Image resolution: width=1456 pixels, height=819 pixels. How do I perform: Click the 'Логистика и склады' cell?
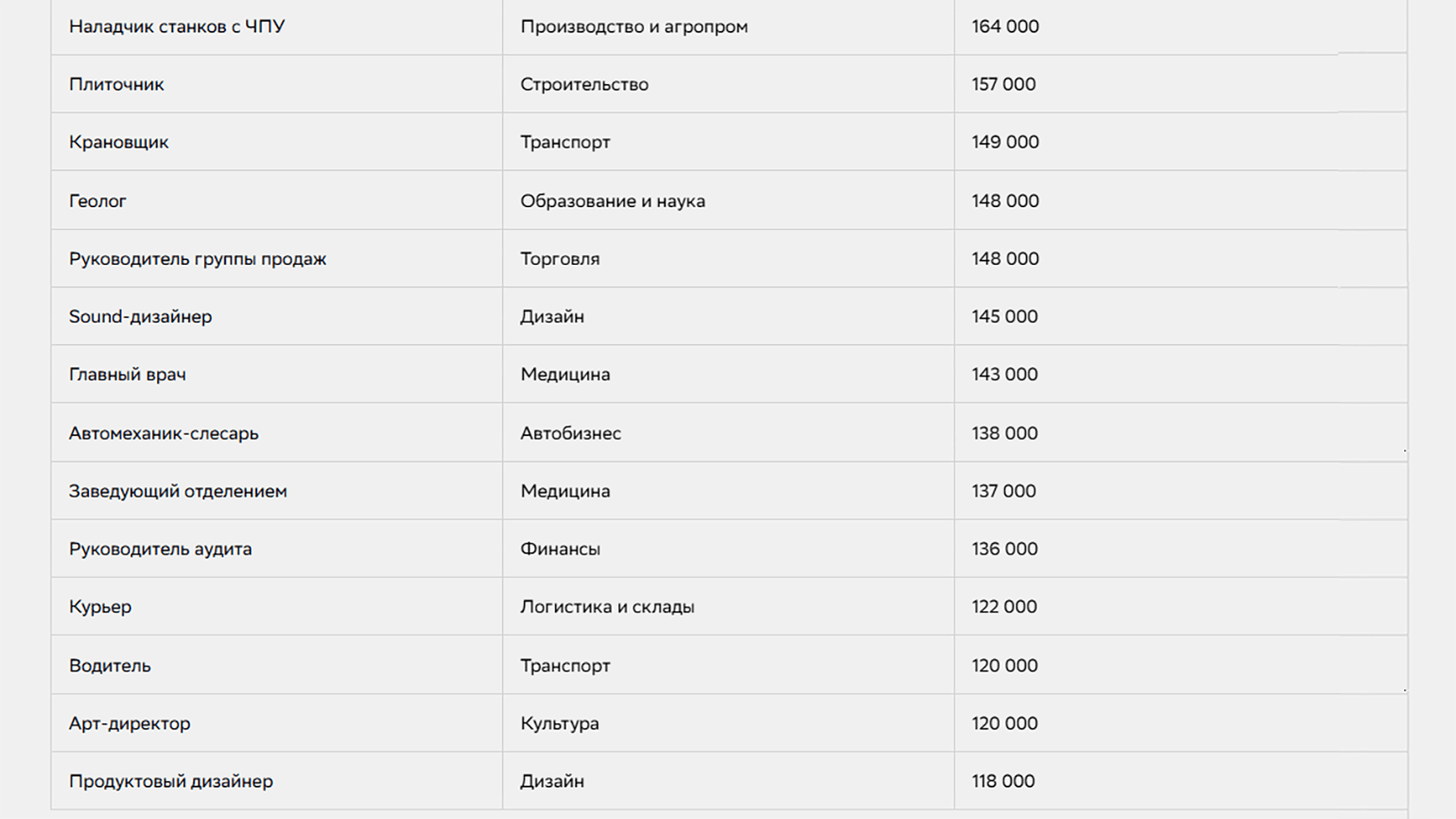tap(607, 606)
